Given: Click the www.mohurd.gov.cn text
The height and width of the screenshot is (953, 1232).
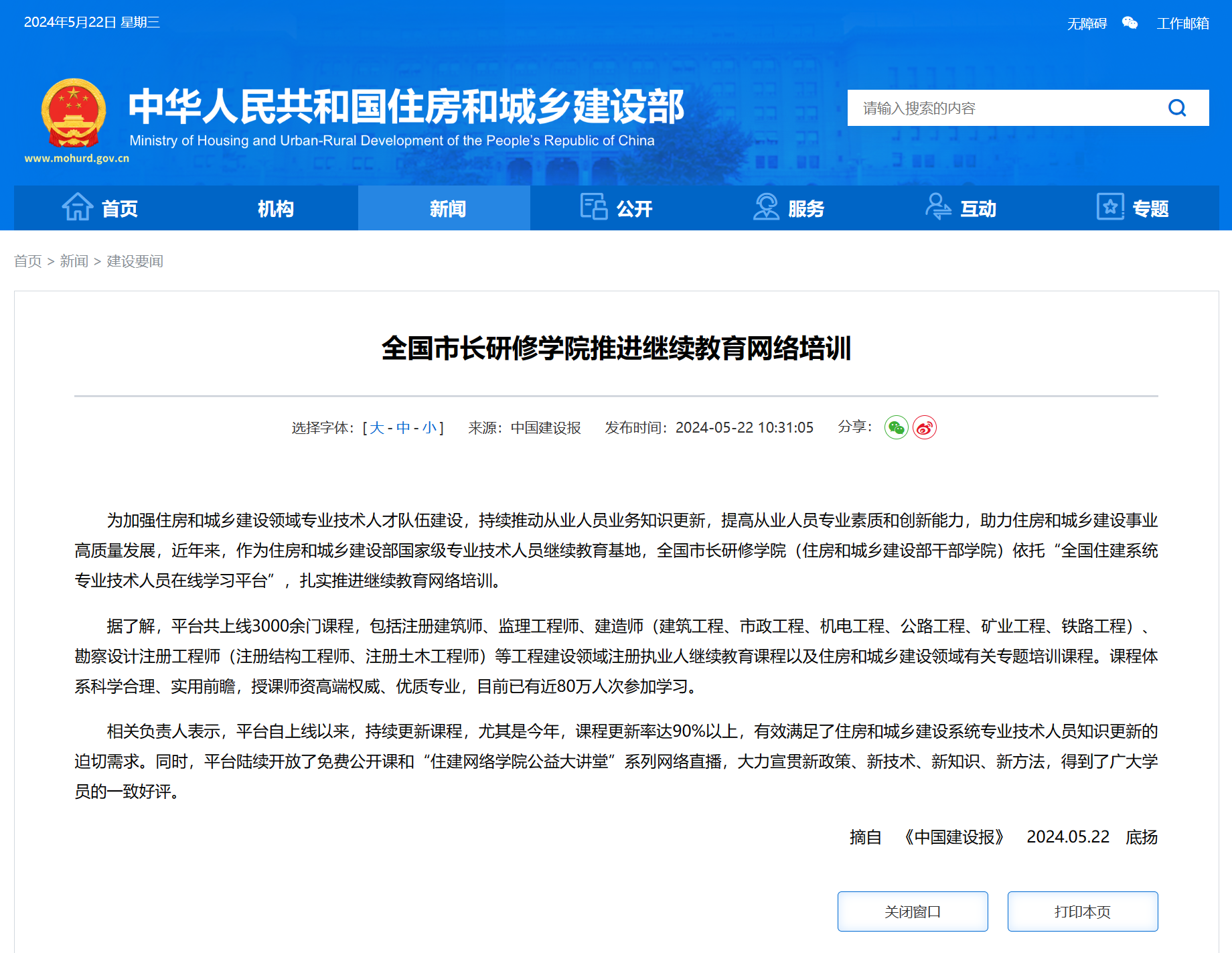Looking at the screenshot, I should point(77,159).
